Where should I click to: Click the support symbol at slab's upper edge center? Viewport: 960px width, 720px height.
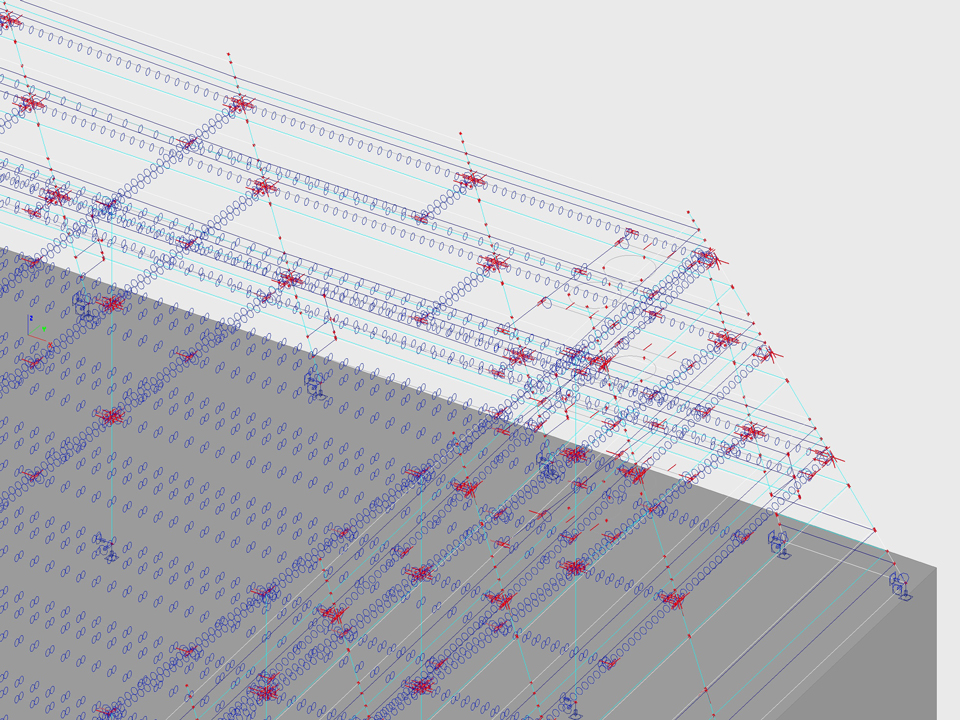[315, 382]
